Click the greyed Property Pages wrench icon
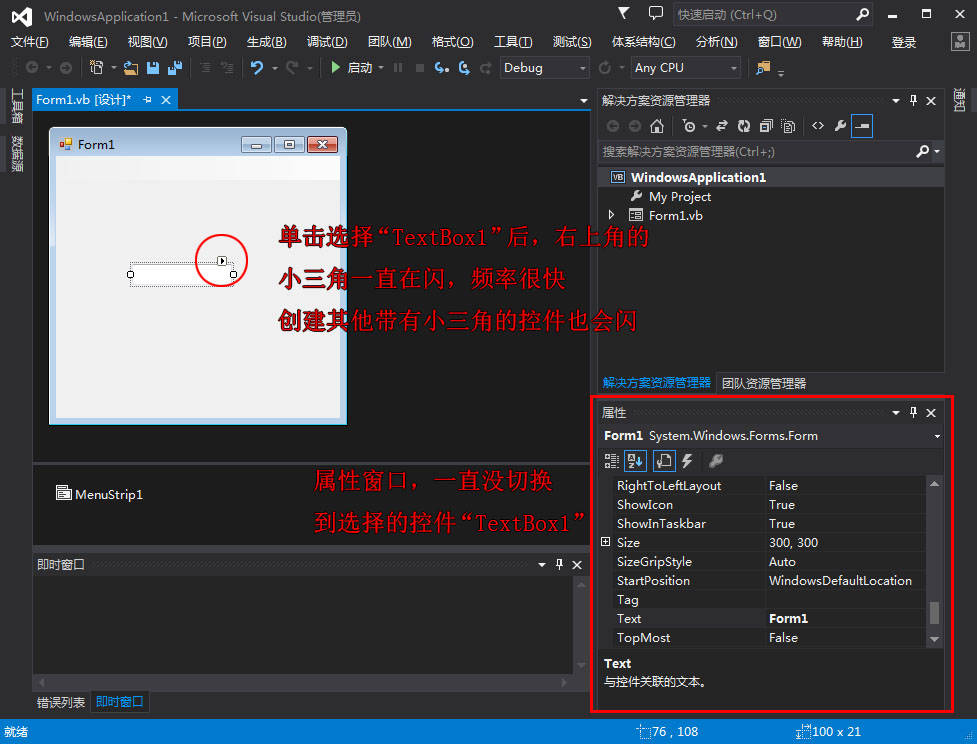The image size is (977, 744). (x=716, y=461)
